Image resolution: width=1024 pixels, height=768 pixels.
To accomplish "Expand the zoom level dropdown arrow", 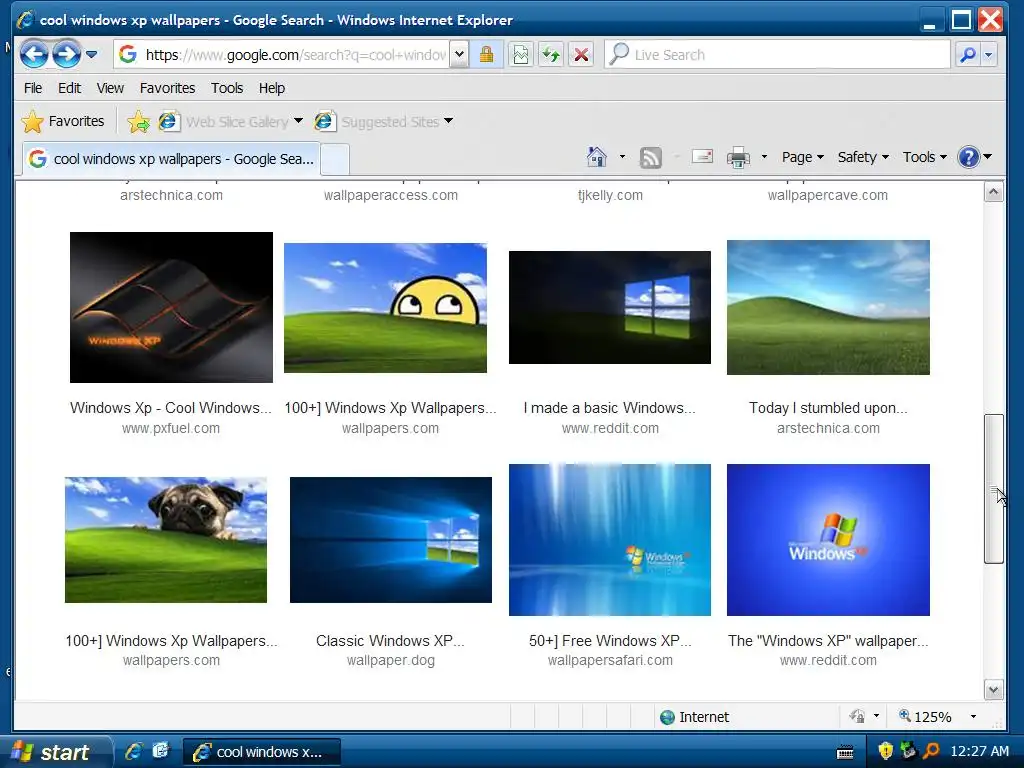I will (x=973, y=716).
